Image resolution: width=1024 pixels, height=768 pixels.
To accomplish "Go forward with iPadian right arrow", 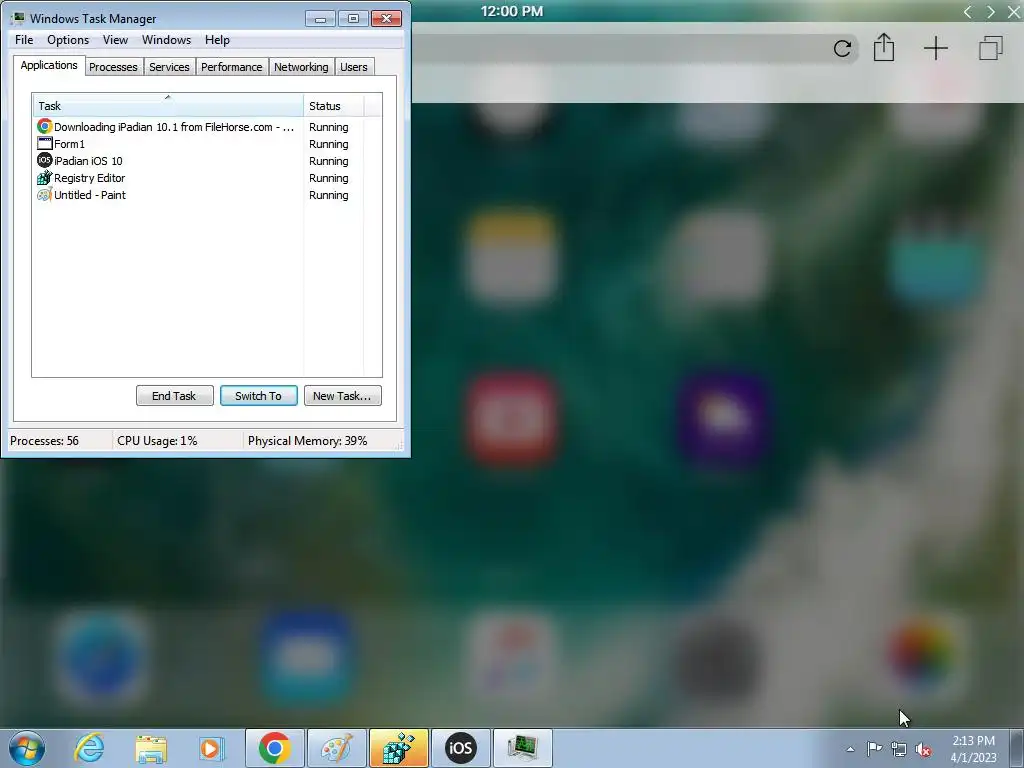I will click(991, 12).
